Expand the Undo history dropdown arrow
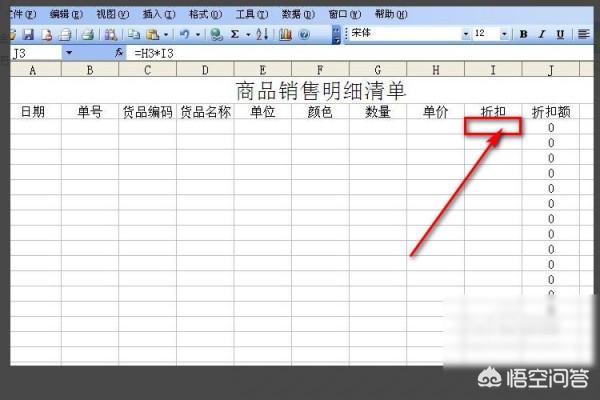The height and width of the screenshot is (400, 600). point(198,35)
